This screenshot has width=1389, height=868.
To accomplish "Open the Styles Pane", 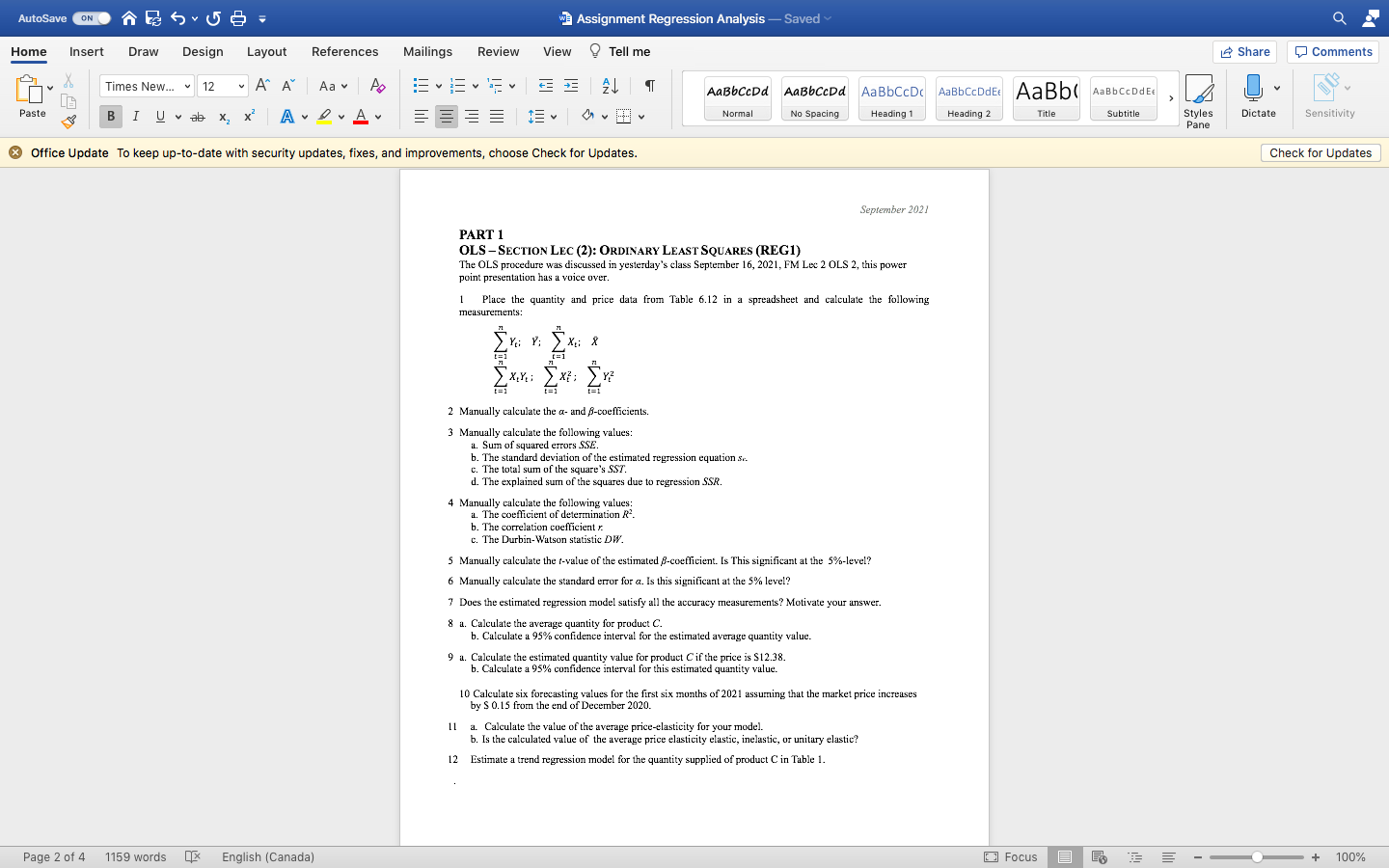I will tap(1198, 100).
